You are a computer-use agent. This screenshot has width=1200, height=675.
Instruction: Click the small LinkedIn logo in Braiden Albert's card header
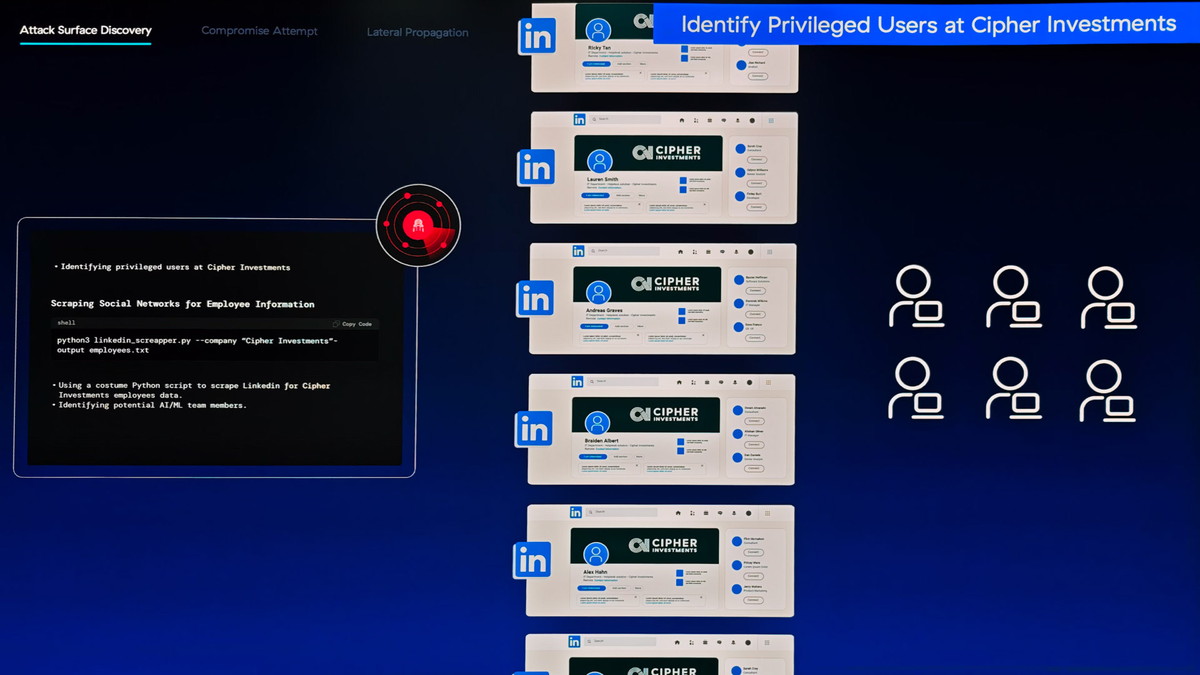point(577,381)
